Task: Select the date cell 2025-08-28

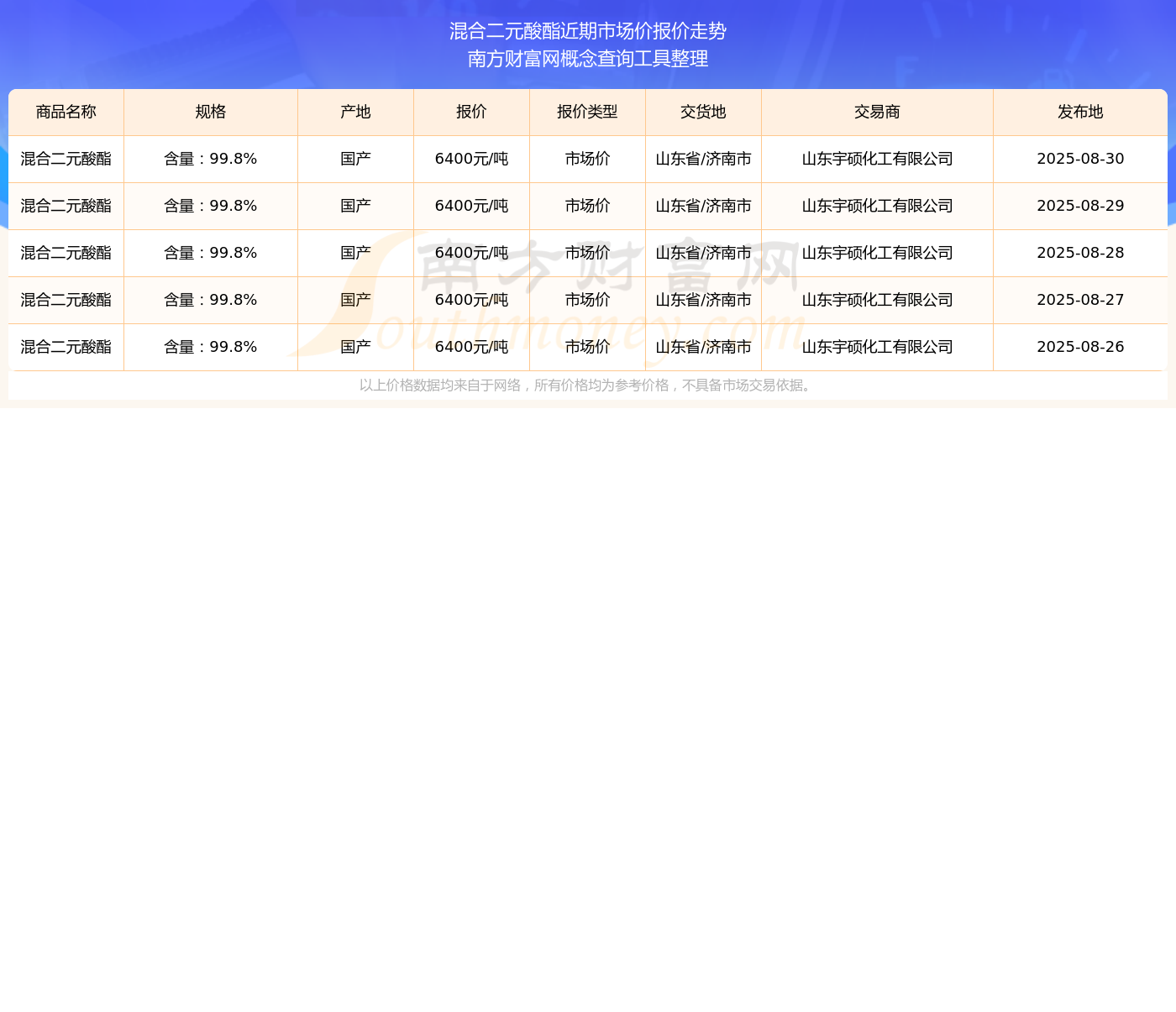Action: (1080, 254)
